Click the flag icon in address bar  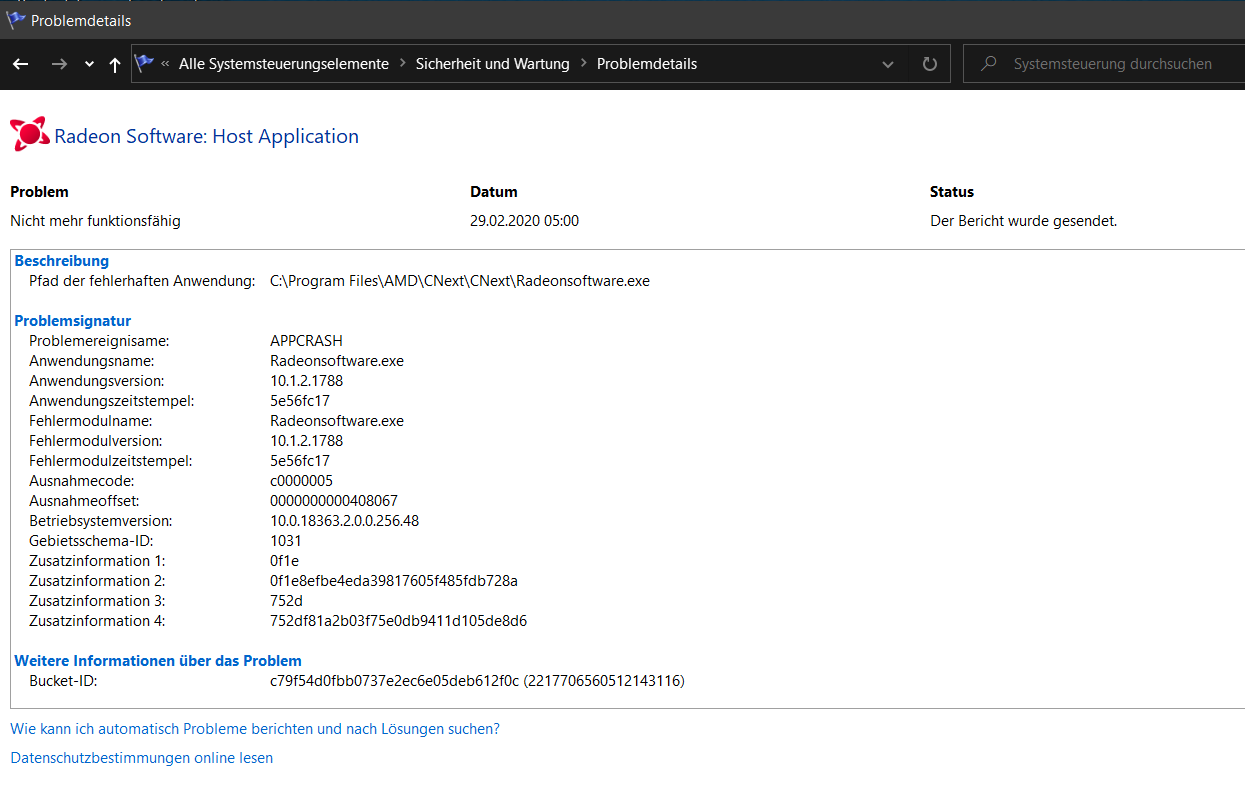tap(145, 63)
